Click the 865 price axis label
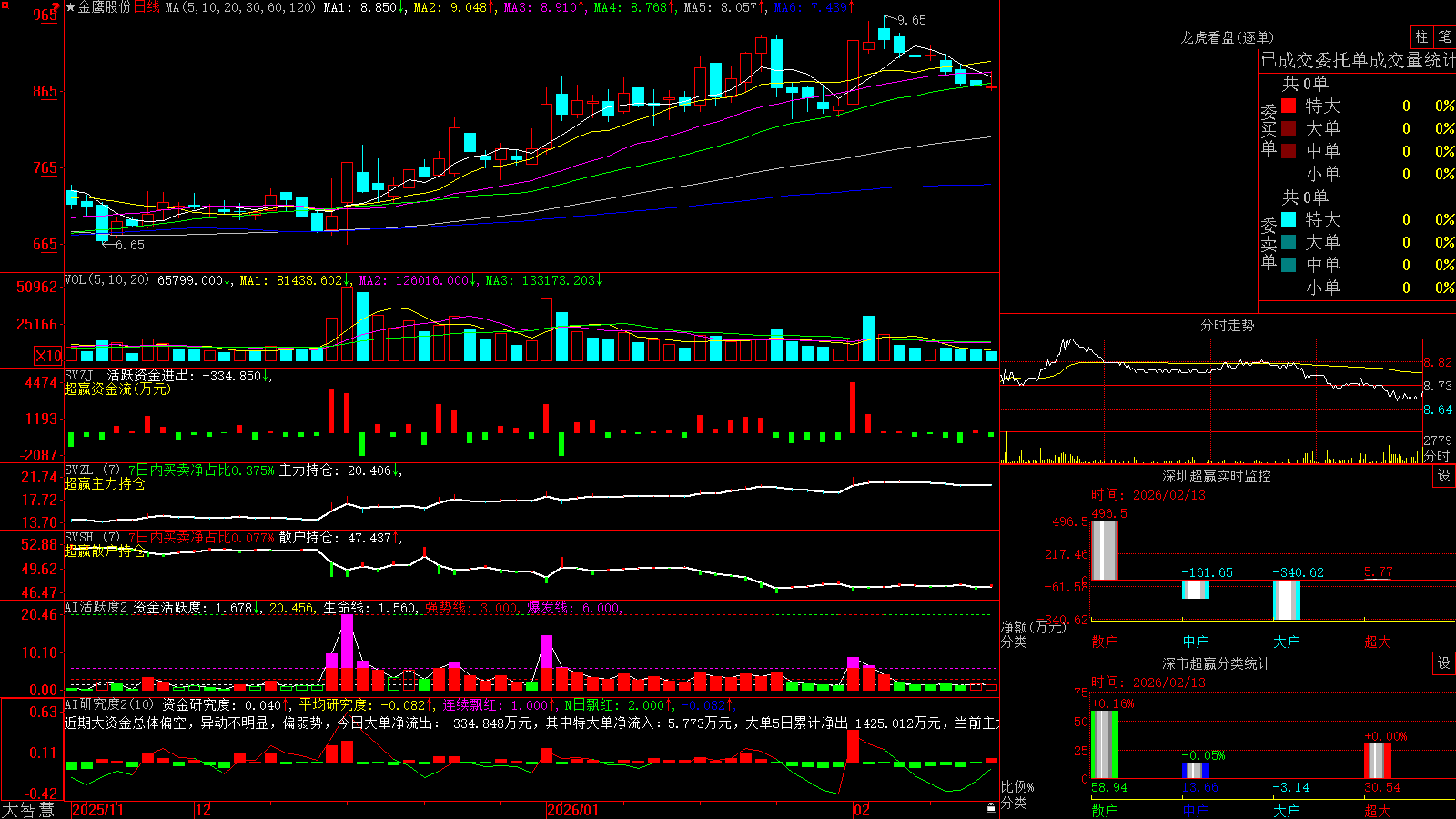Screen dimensions: 1456x819 45,91
